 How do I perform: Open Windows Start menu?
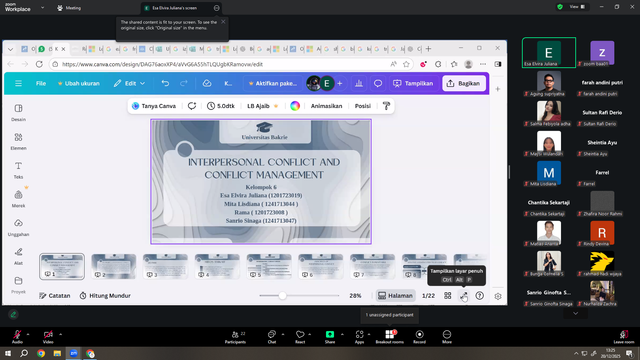click(8, 353)
